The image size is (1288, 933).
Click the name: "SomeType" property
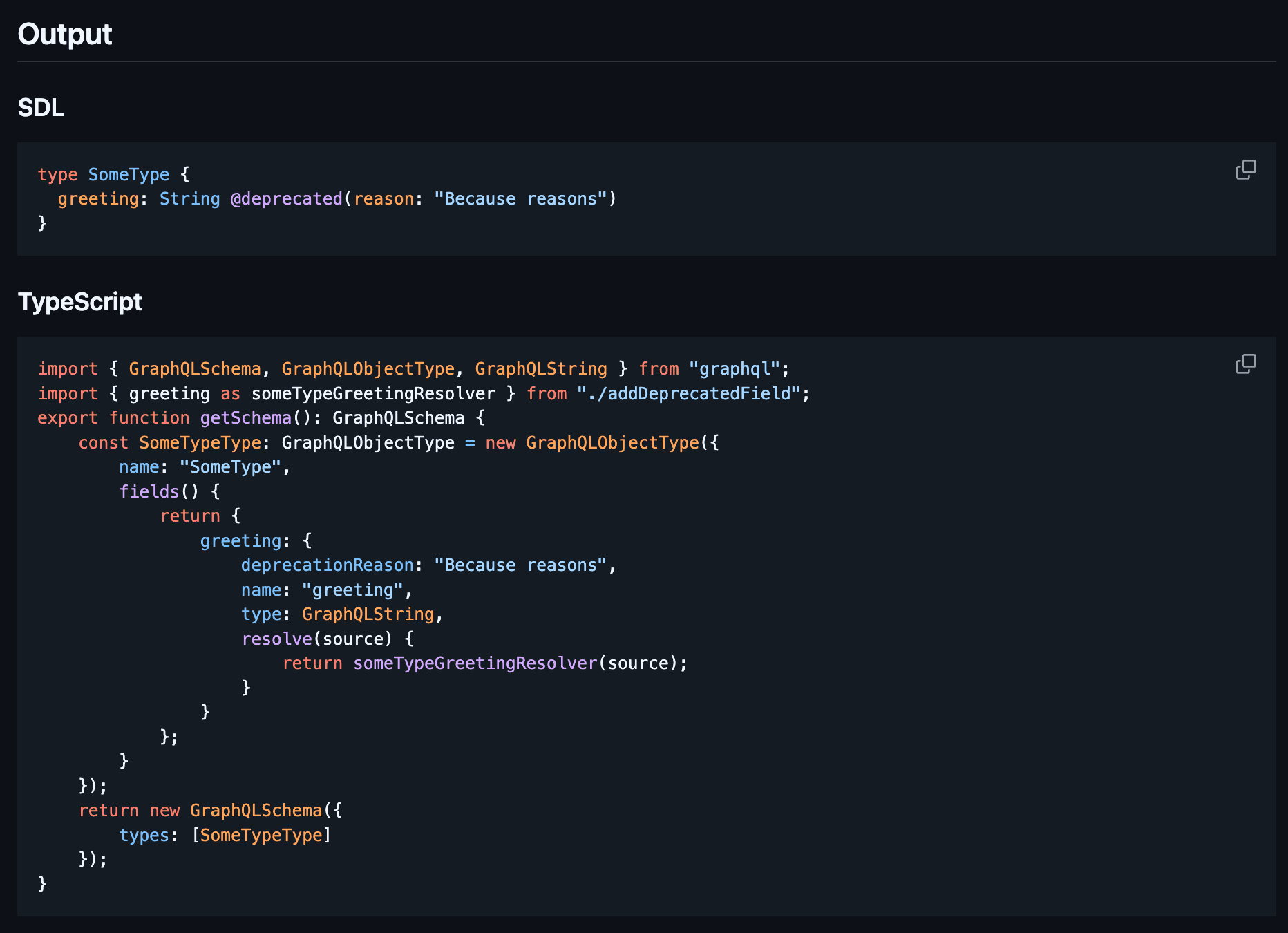pyautogui.click(x=204, y=466)
